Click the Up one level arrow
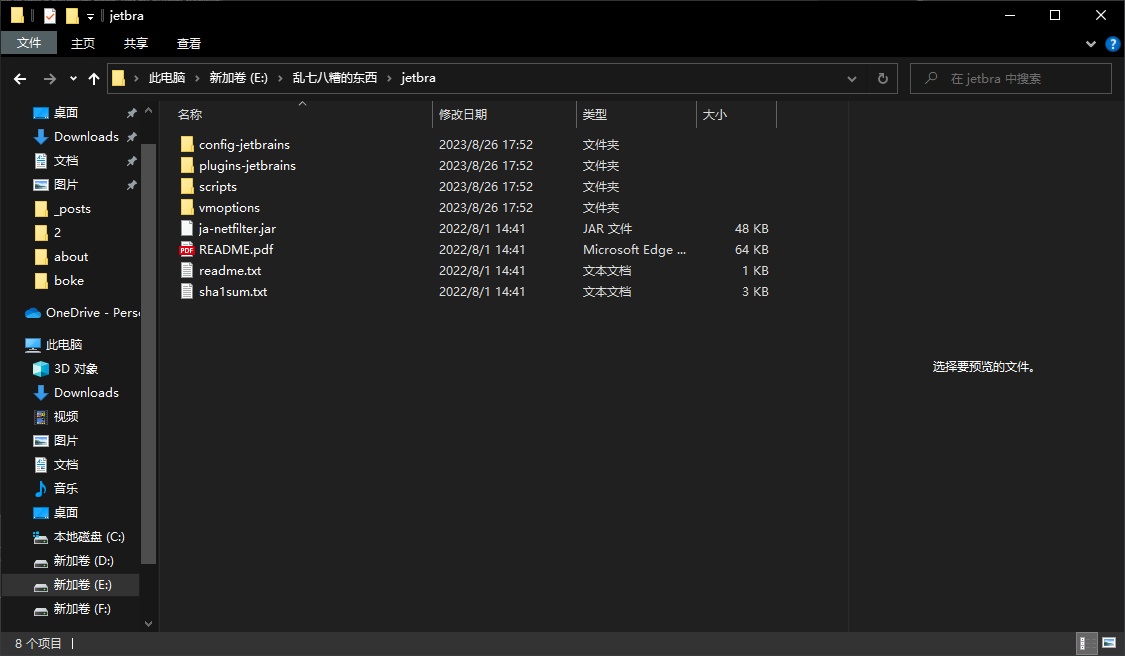The image size is (1125, 656). [94, 79]
